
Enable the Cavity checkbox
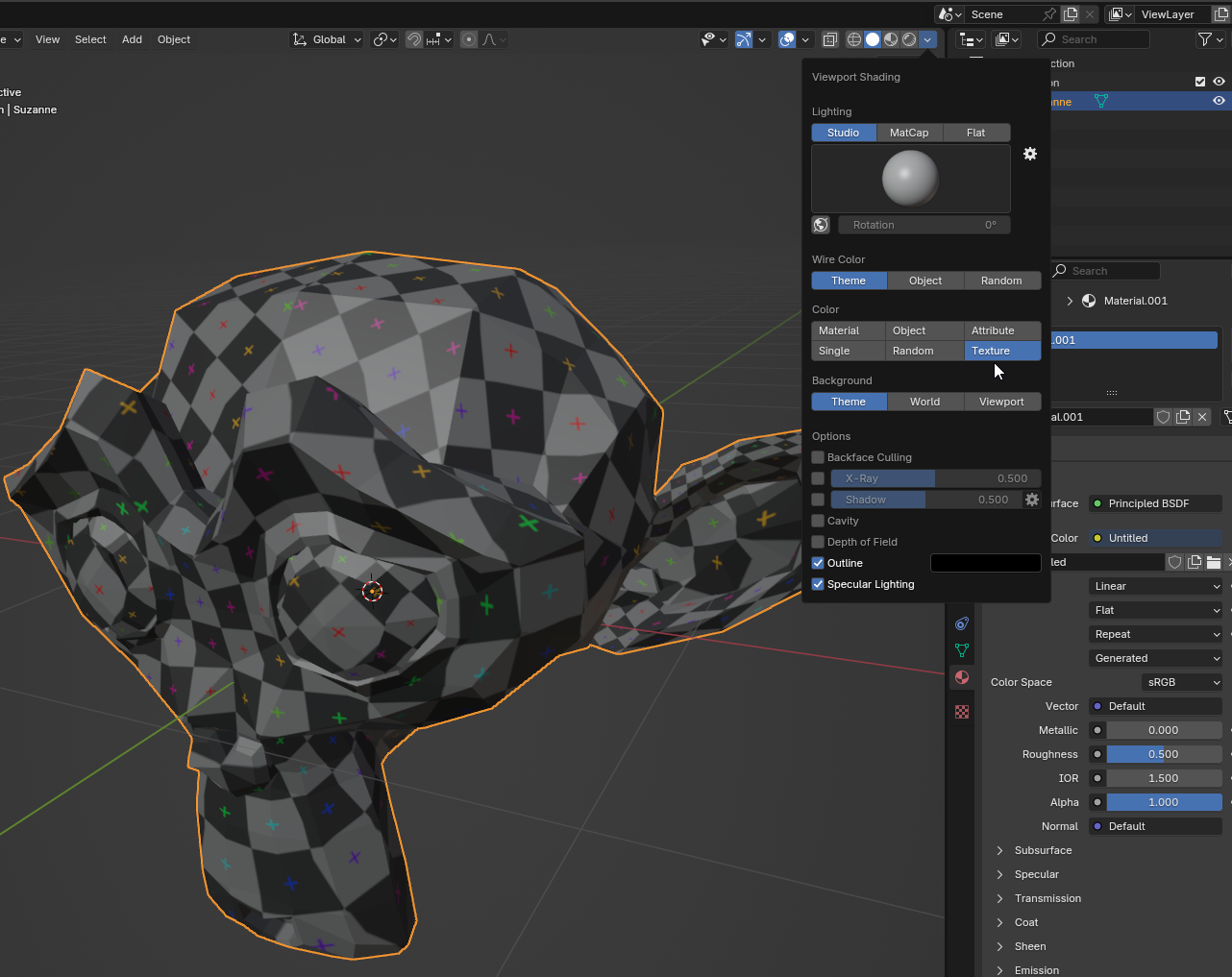tap(818, 521)
